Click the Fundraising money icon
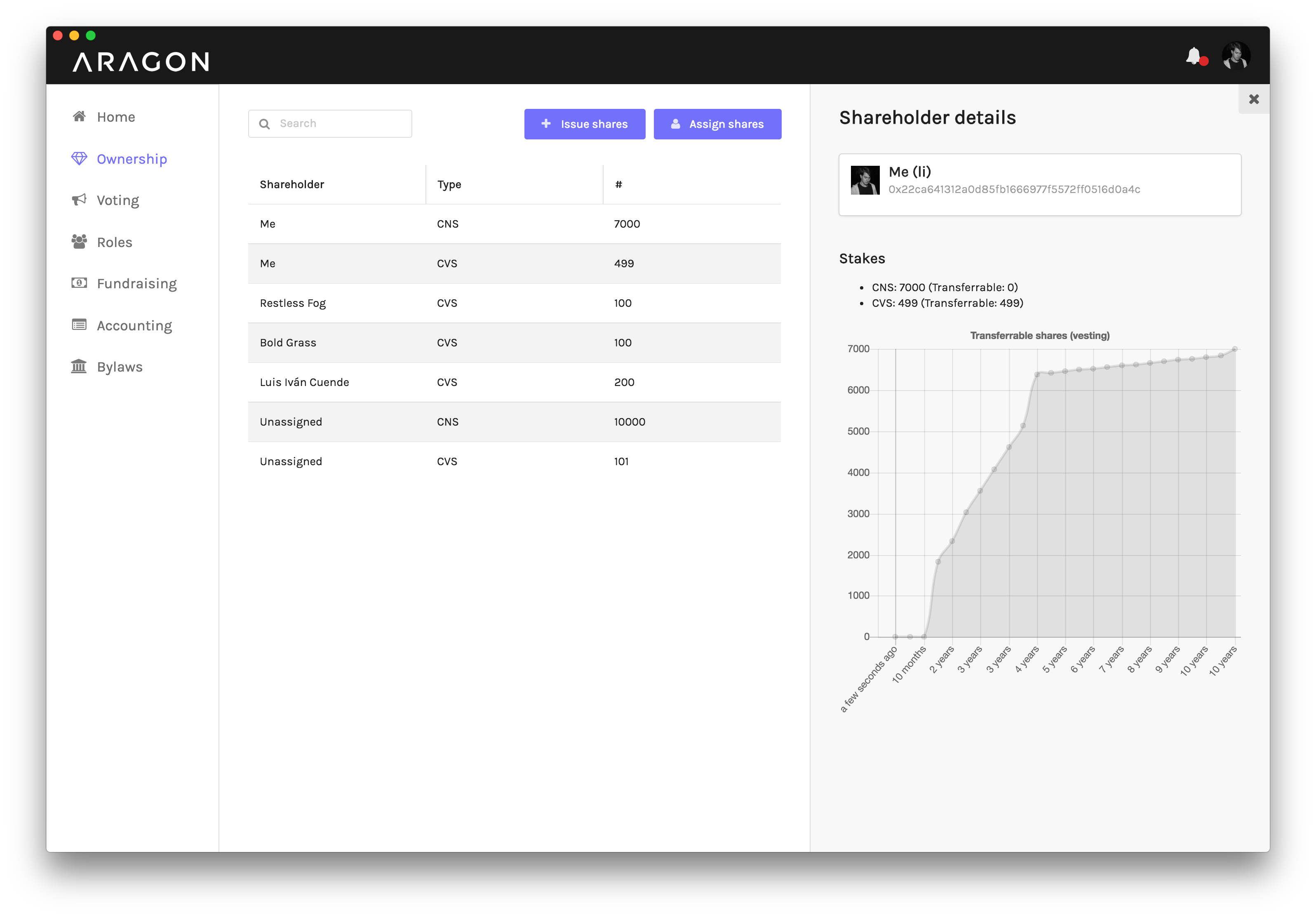This screenshot has height=918, width=1316. 79,282
